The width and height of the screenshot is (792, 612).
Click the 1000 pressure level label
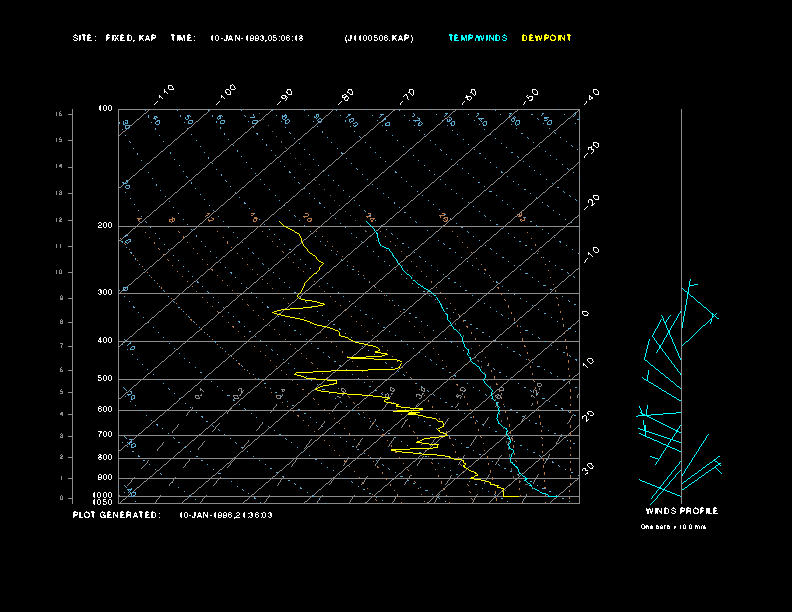click(x=103, y=495)
